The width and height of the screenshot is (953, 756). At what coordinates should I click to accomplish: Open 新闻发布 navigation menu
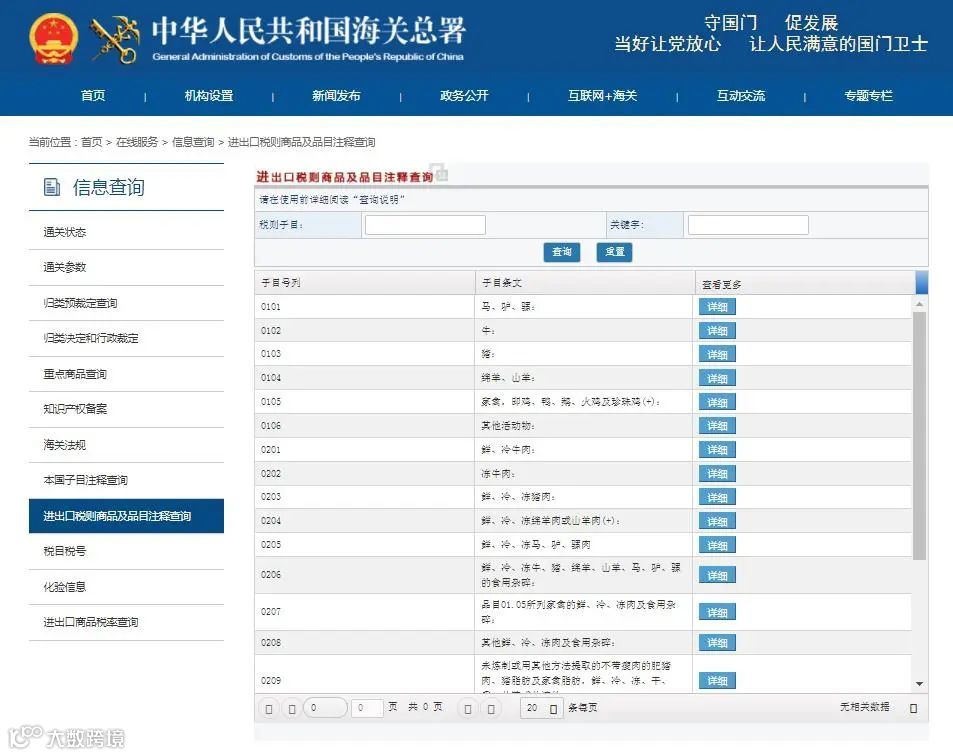(336, 95)
